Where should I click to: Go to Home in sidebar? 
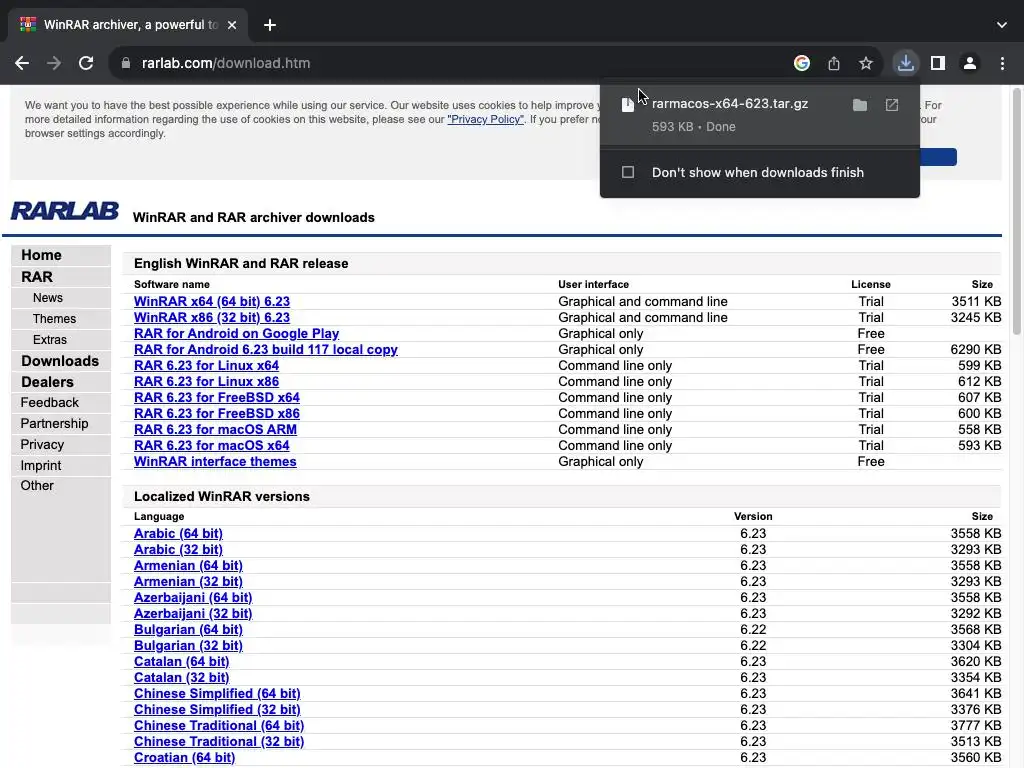[41, 255]
